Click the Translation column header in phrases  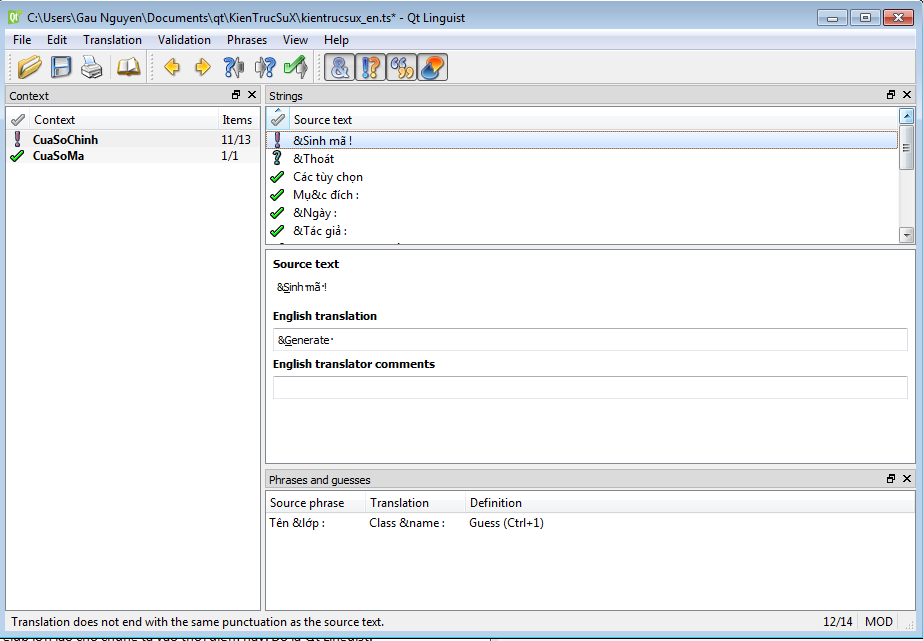click(416, 503)
